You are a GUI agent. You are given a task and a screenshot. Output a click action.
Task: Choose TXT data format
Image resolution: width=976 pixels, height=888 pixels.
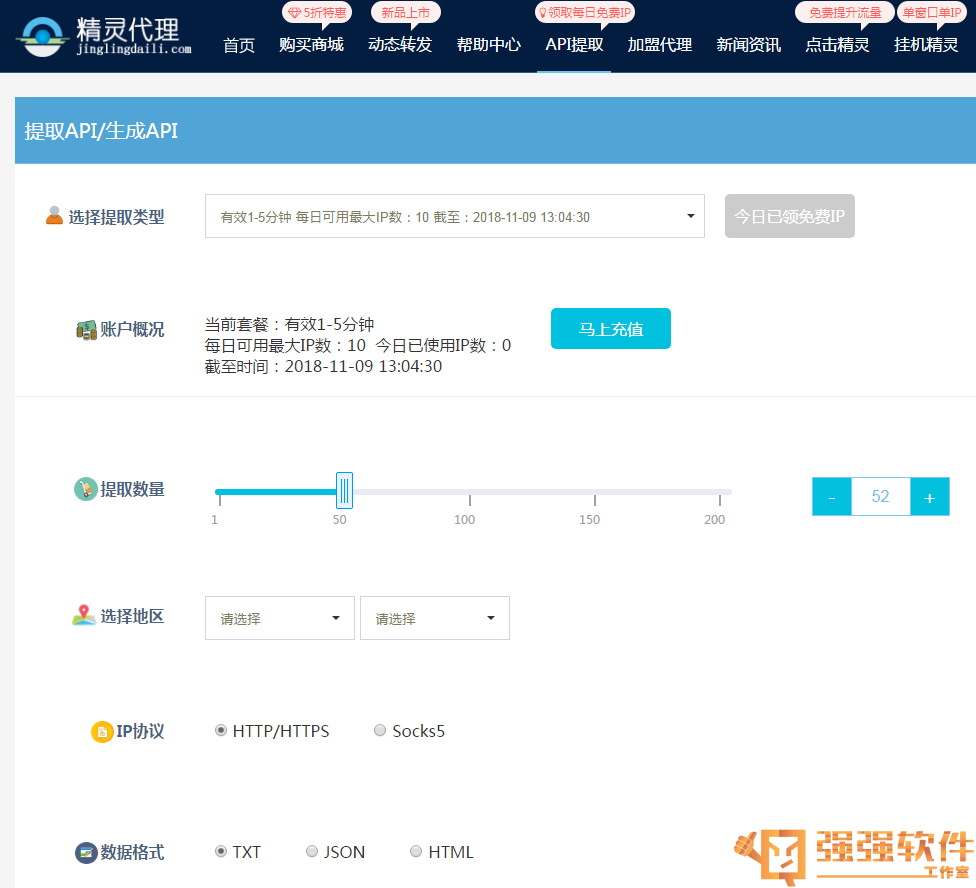pyautogui.click(x=220, y=851)
